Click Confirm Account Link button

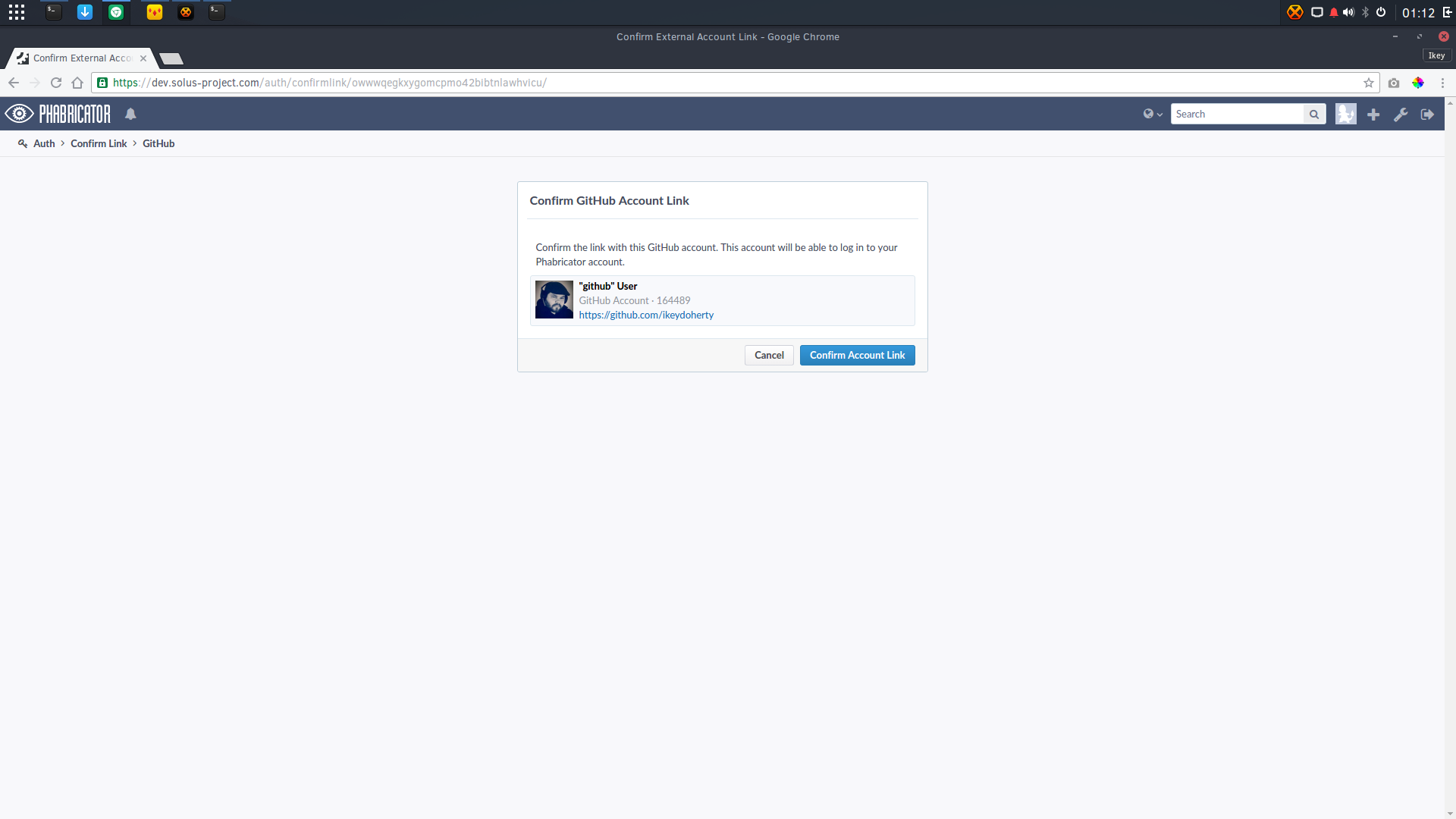(x=857, y=355)
